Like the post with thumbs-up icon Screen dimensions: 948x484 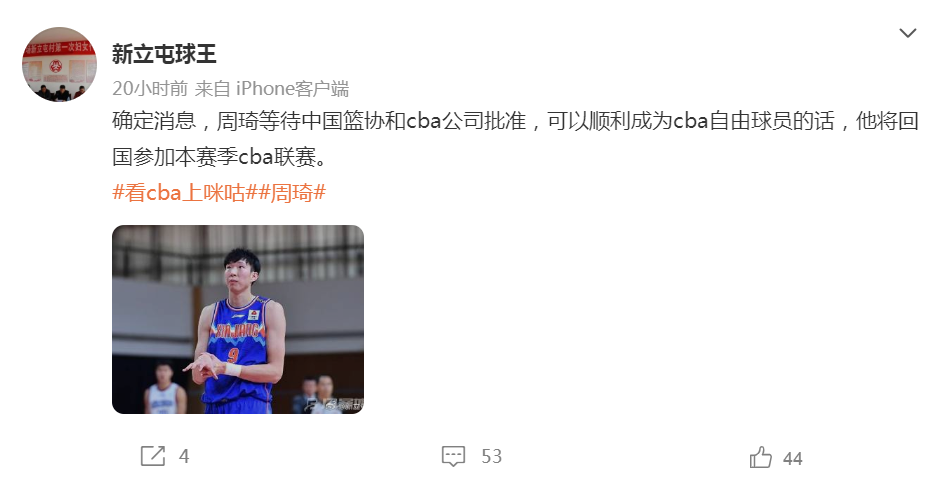coord(761,457)
